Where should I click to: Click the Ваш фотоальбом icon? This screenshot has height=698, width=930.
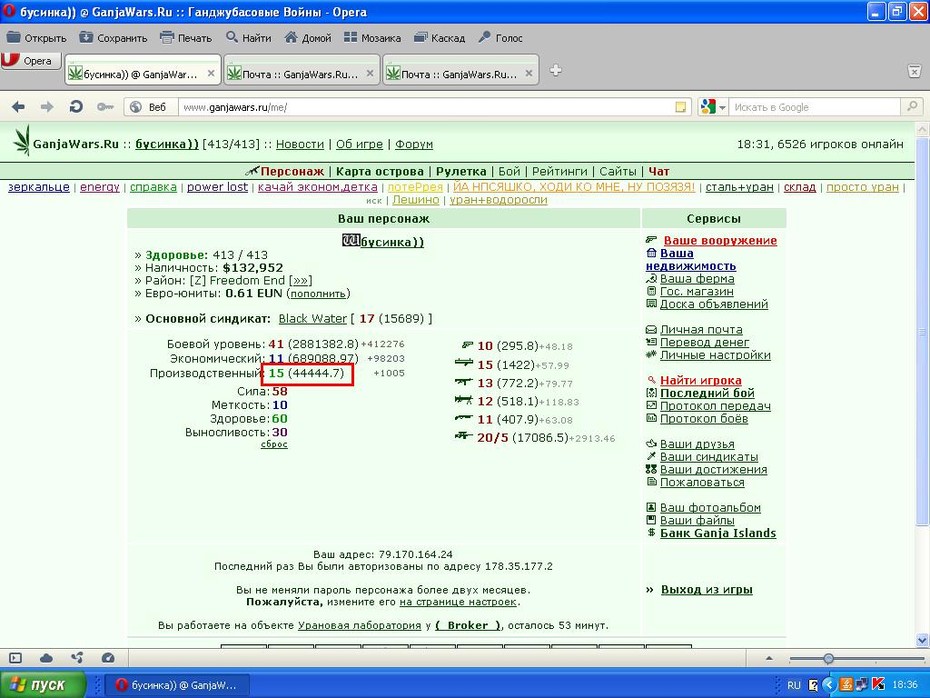click(651, 507)
